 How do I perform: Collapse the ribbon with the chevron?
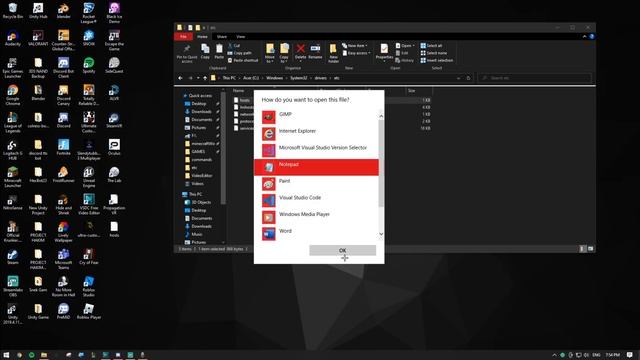pyautogui.click(x=584, y=37)
